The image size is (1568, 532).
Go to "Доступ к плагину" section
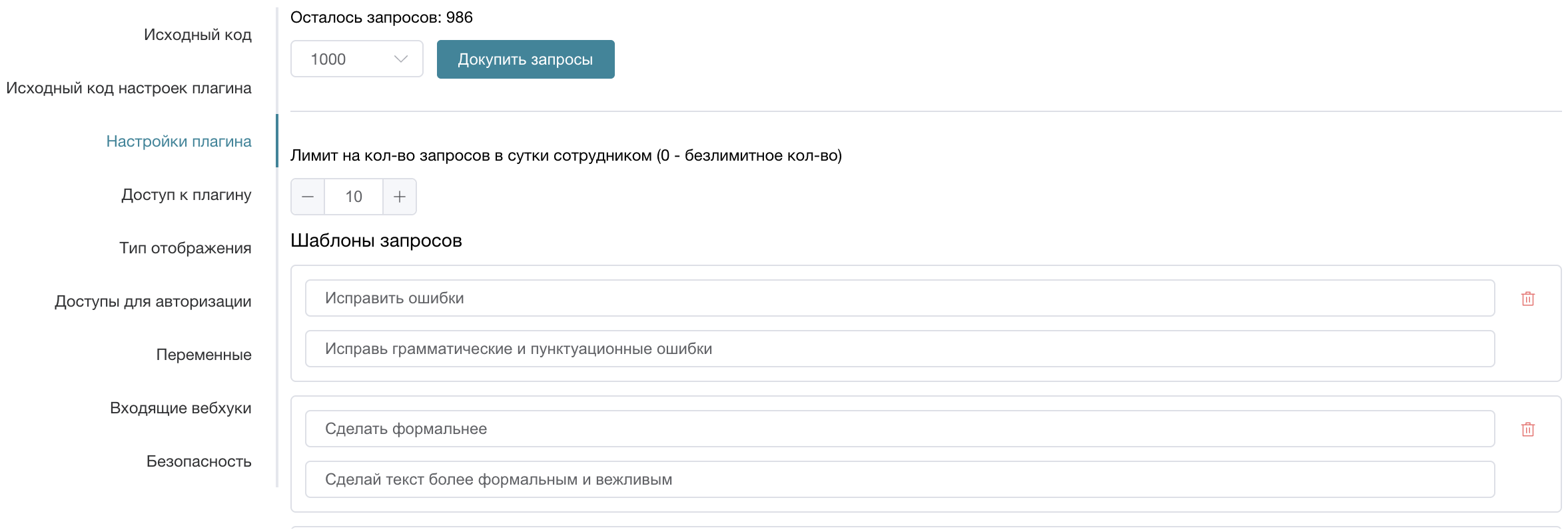(x=187, y=195)
